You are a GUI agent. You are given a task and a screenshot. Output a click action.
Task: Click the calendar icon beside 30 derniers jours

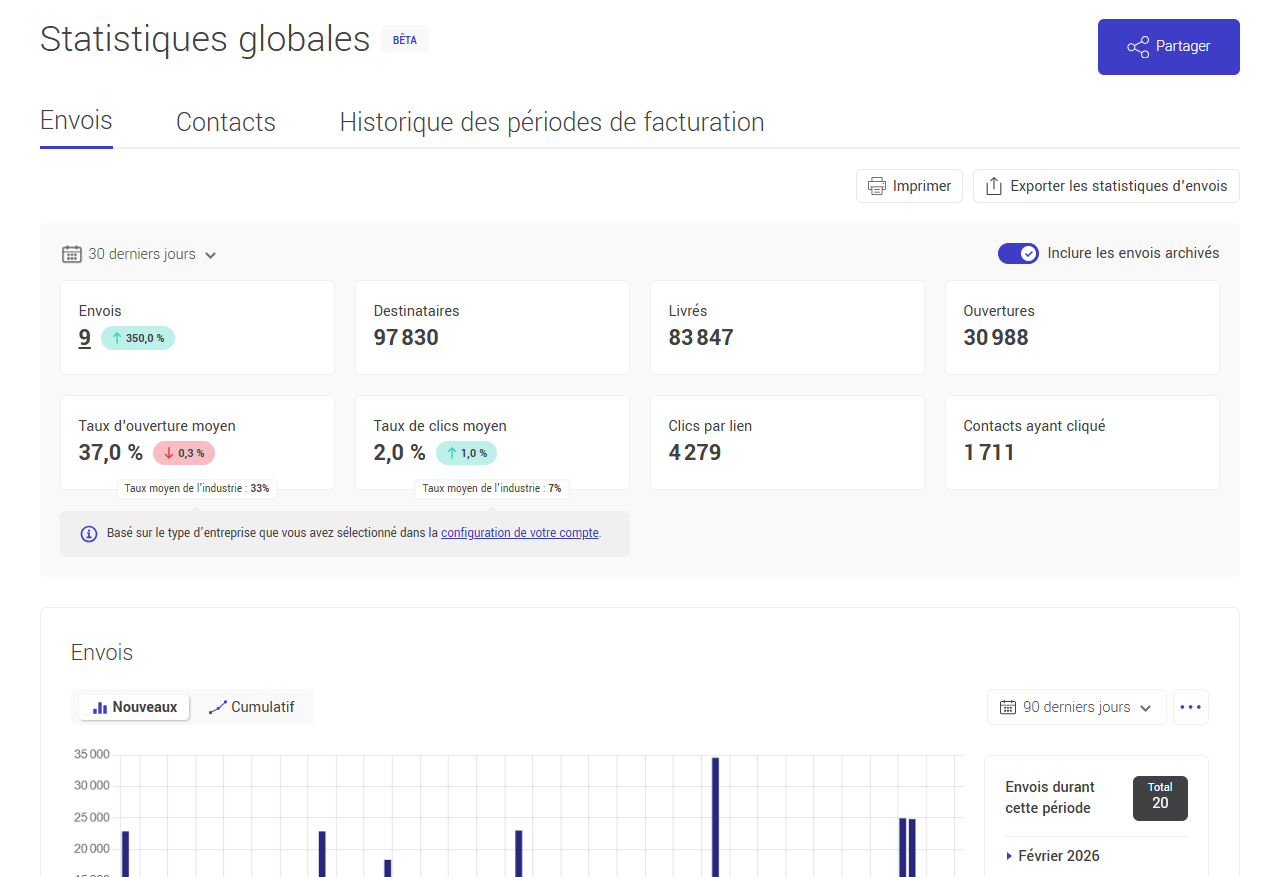coord(71,254)
